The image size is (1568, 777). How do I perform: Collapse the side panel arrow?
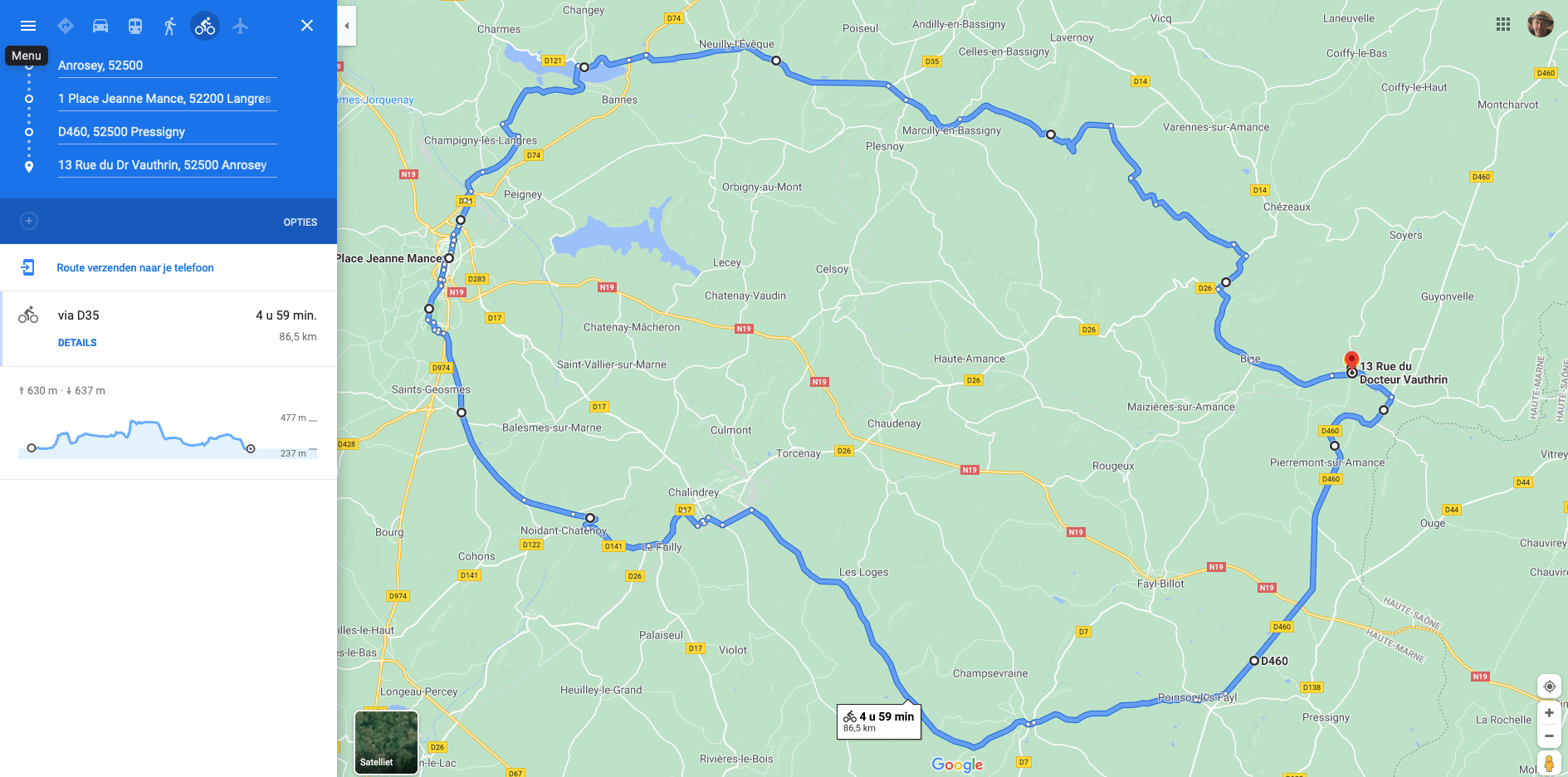pos(347,26)
